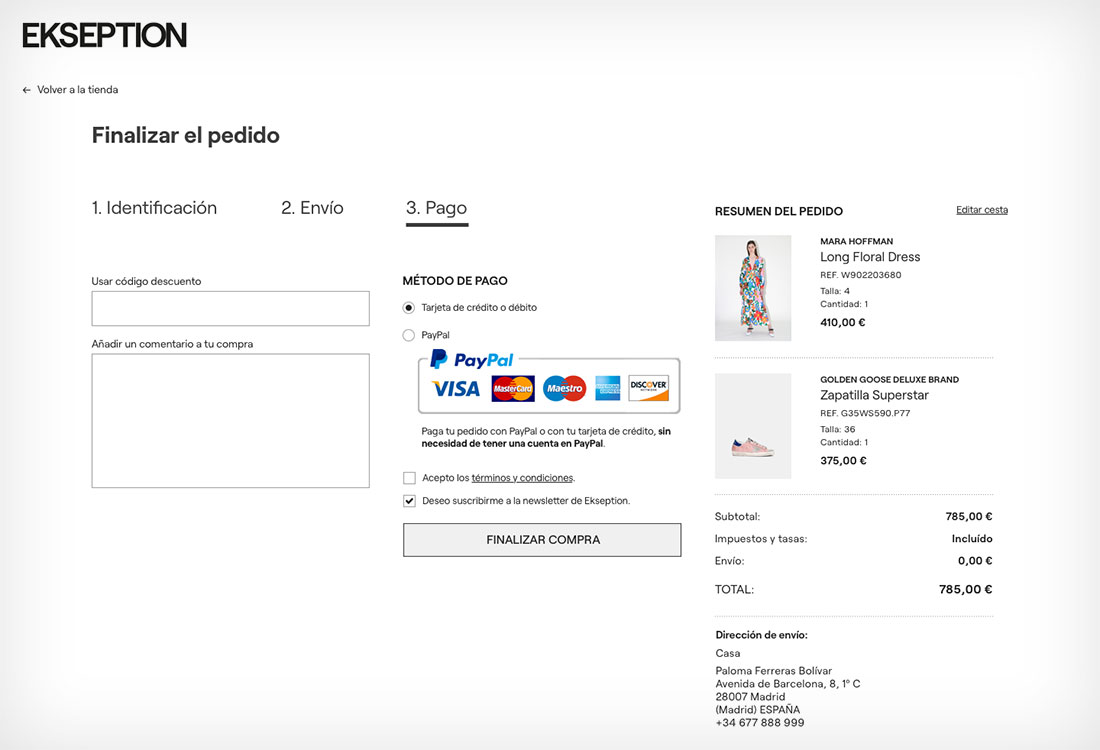This screenshot has width=1100, height=750.
Task: Open step 3. Pago tab
Action: pyautogui.click(x=436, y=208)
